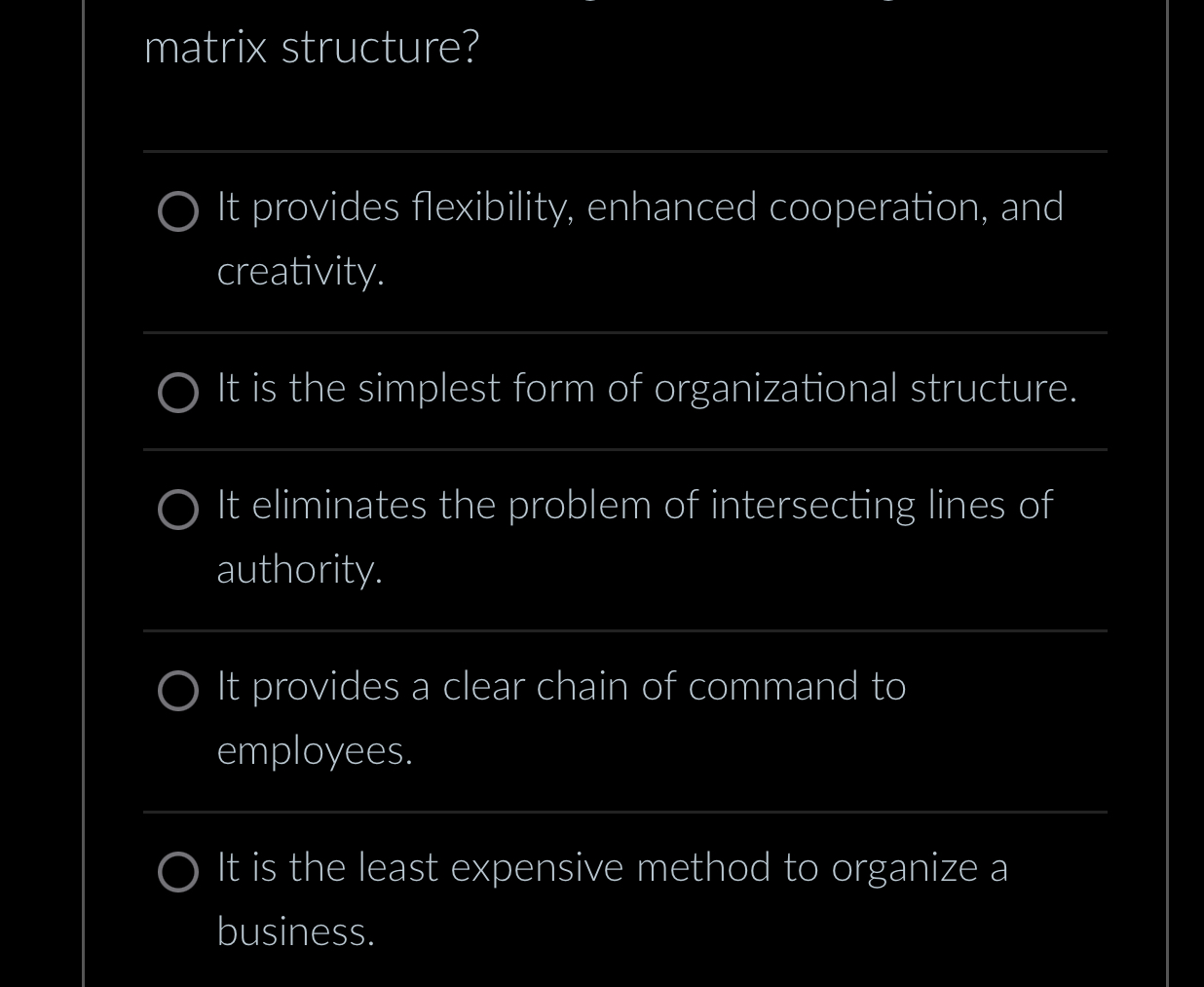Select the radio button for simplest form answer
This screenshot has width=1204, height=987.
(178, 393)
